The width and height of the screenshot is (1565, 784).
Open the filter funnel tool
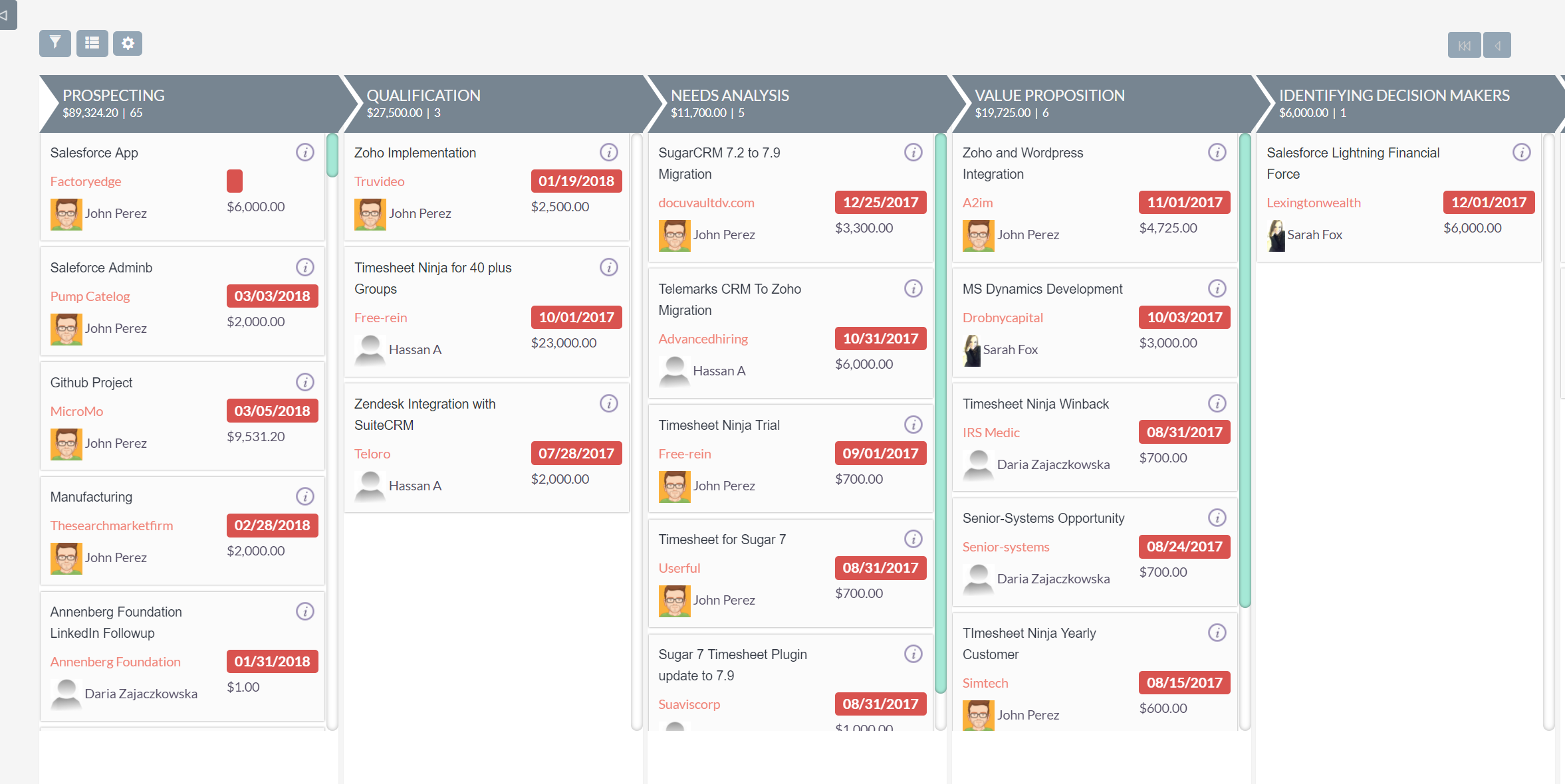pos(55,43)
